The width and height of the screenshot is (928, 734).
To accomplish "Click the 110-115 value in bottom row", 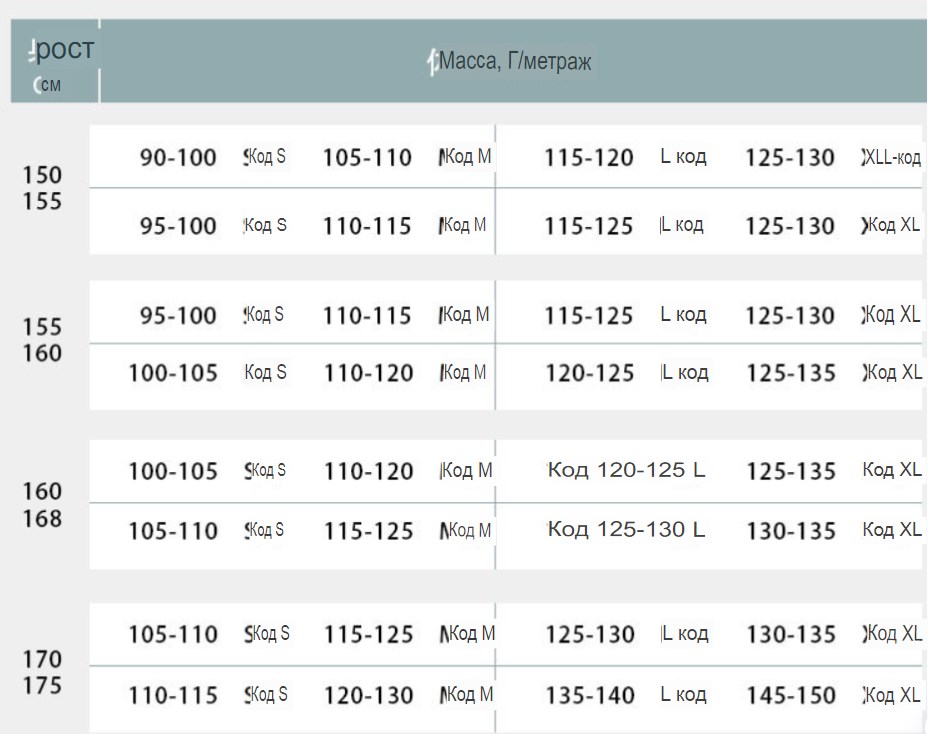I will click(x=173, y=695).
